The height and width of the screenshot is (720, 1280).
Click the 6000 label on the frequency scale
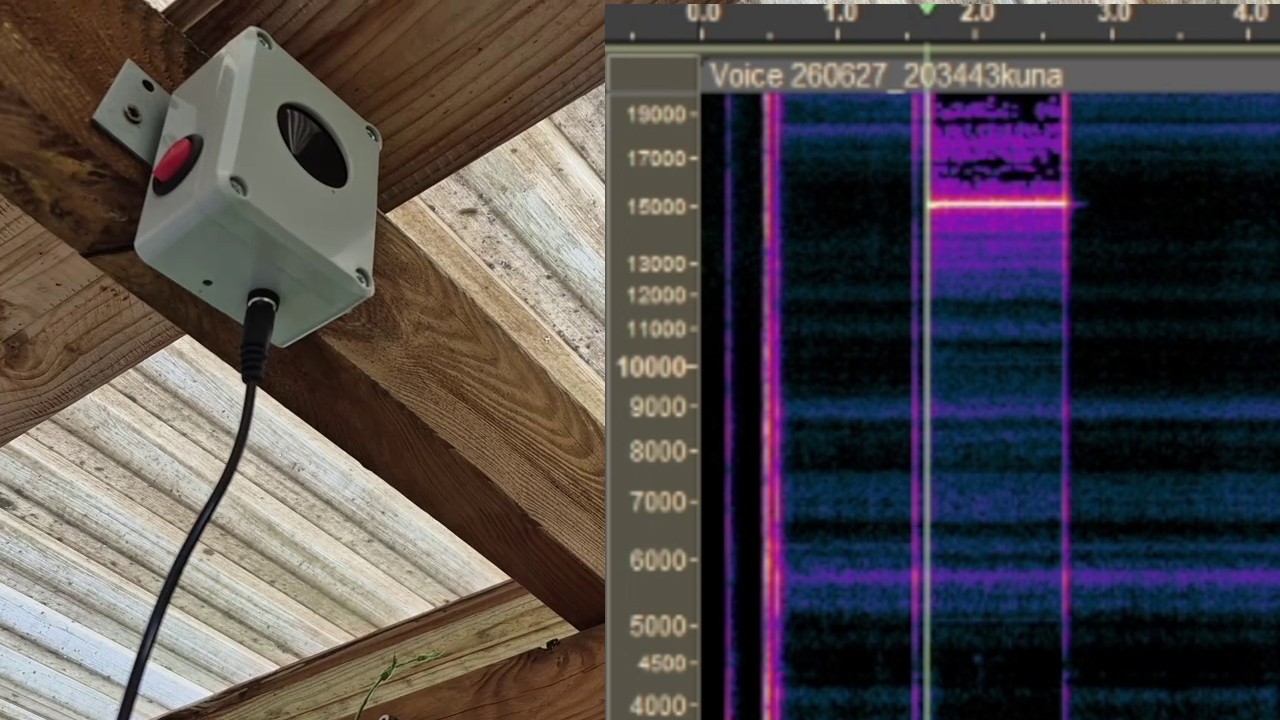658,560
